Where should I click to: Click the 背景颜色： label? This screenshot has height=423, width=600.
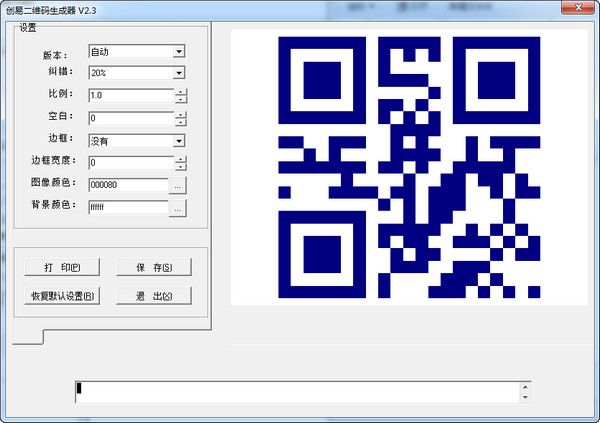(x=53, y=205)
